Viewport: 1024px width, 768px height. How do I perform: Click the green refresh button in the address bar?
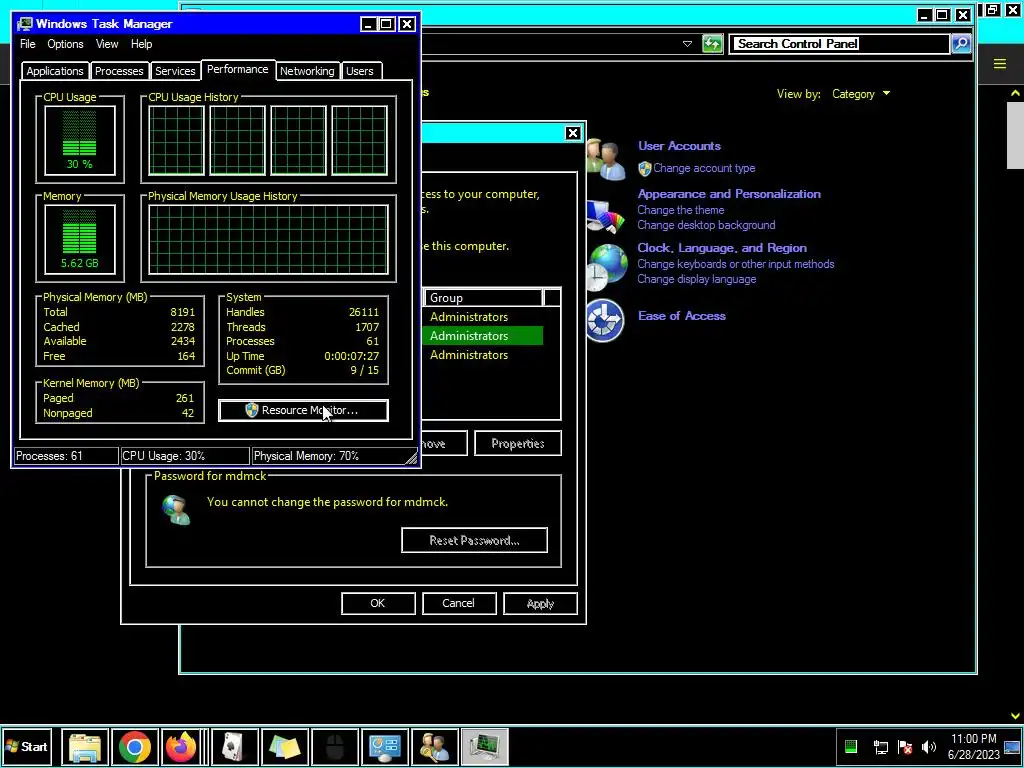[x=712, y=44]
